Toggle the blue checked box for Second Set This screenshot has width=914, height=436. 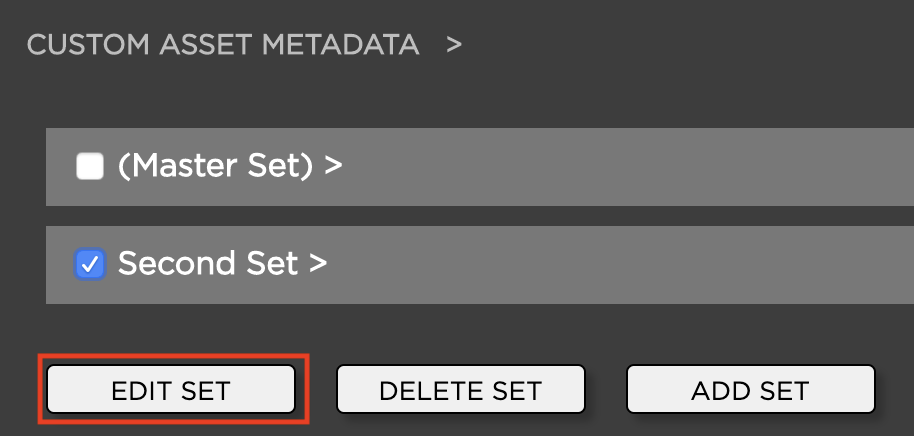91,264
